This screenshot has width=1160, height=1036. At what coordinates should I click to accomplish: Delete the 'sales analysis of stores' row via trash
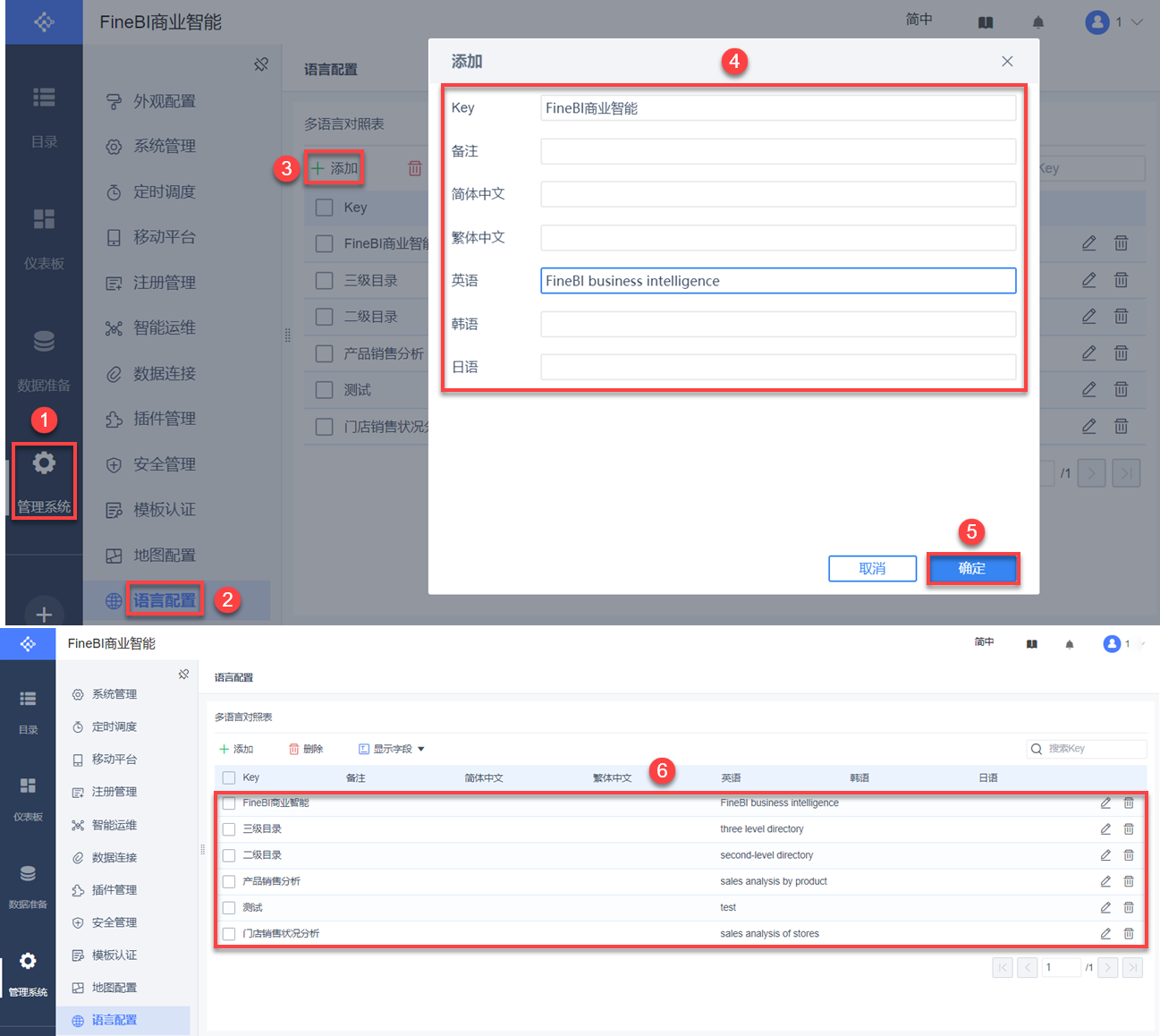1129,933
